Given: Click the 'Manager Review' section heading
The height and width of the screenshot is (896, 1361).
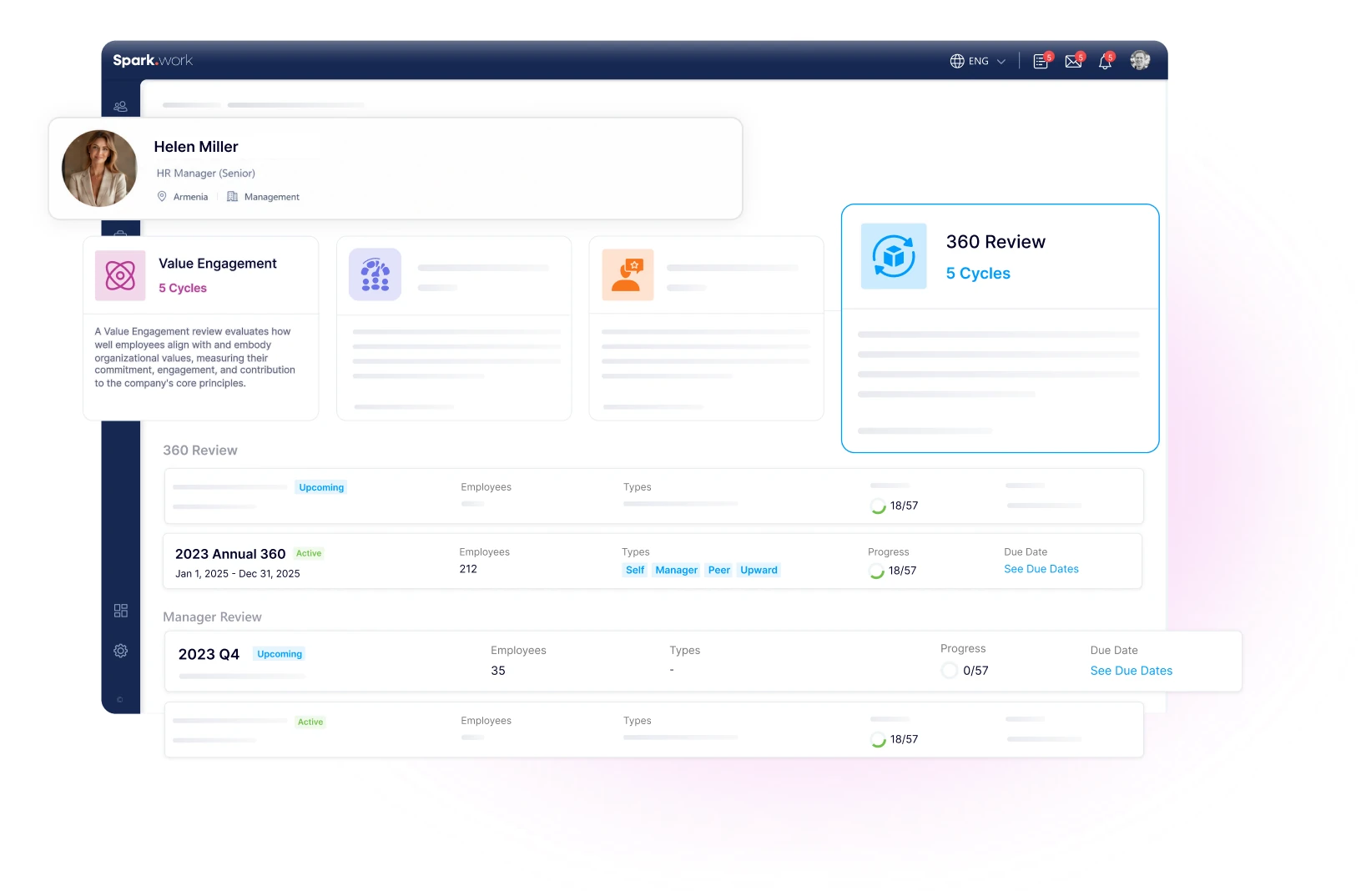Looking at the screenshot, I should (x=212, y=617).
